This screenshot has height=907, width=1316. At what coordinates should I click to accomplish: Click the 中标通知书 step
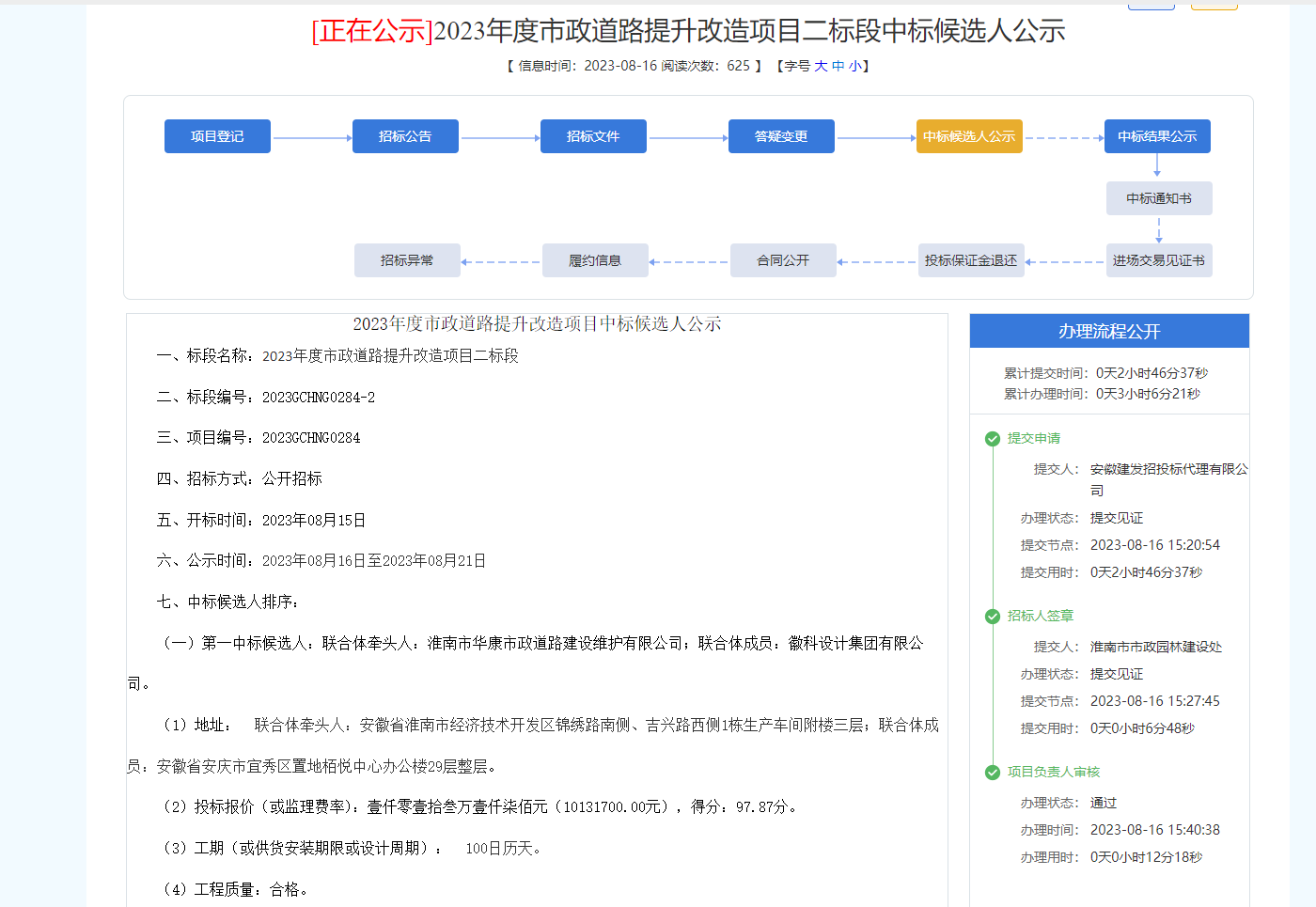pos(1159,198)
